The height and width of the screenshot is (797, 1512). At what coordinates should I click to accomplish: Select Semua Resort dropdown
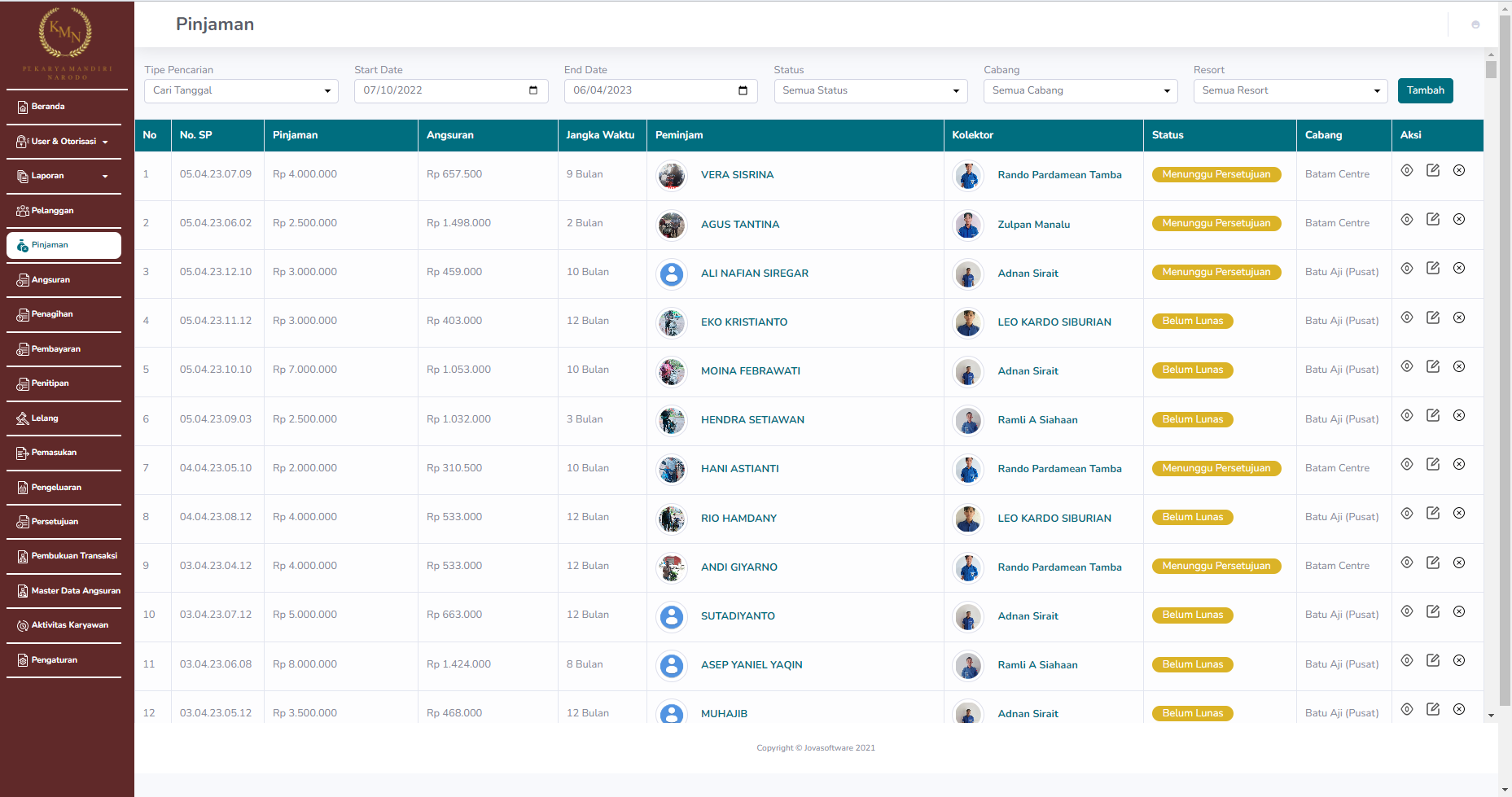[1290, 90]
